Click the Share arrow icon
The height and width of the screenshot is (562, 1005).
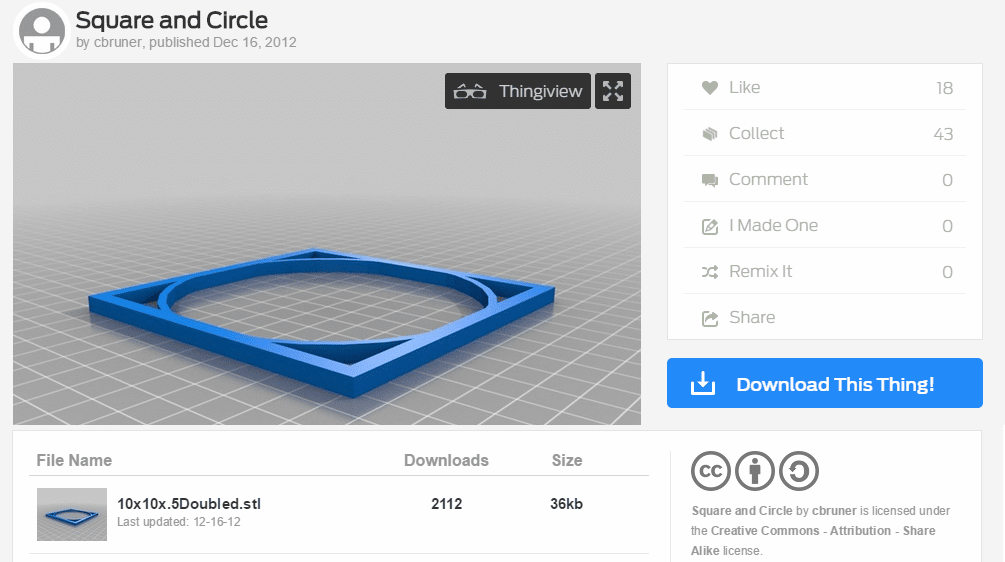tap(710, 318)
